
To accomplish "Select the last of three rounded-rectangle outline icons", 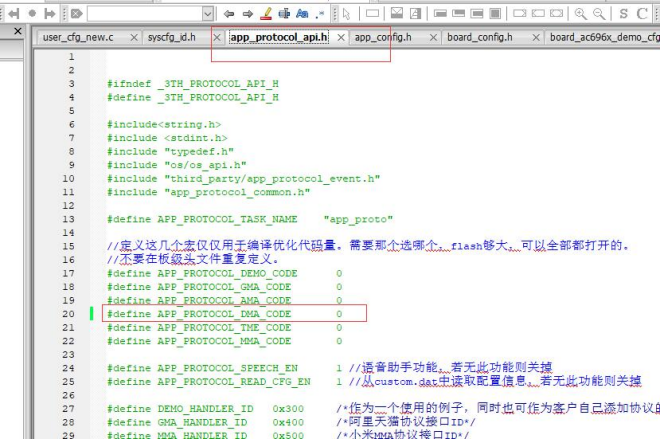I will [x=556, y=13].
